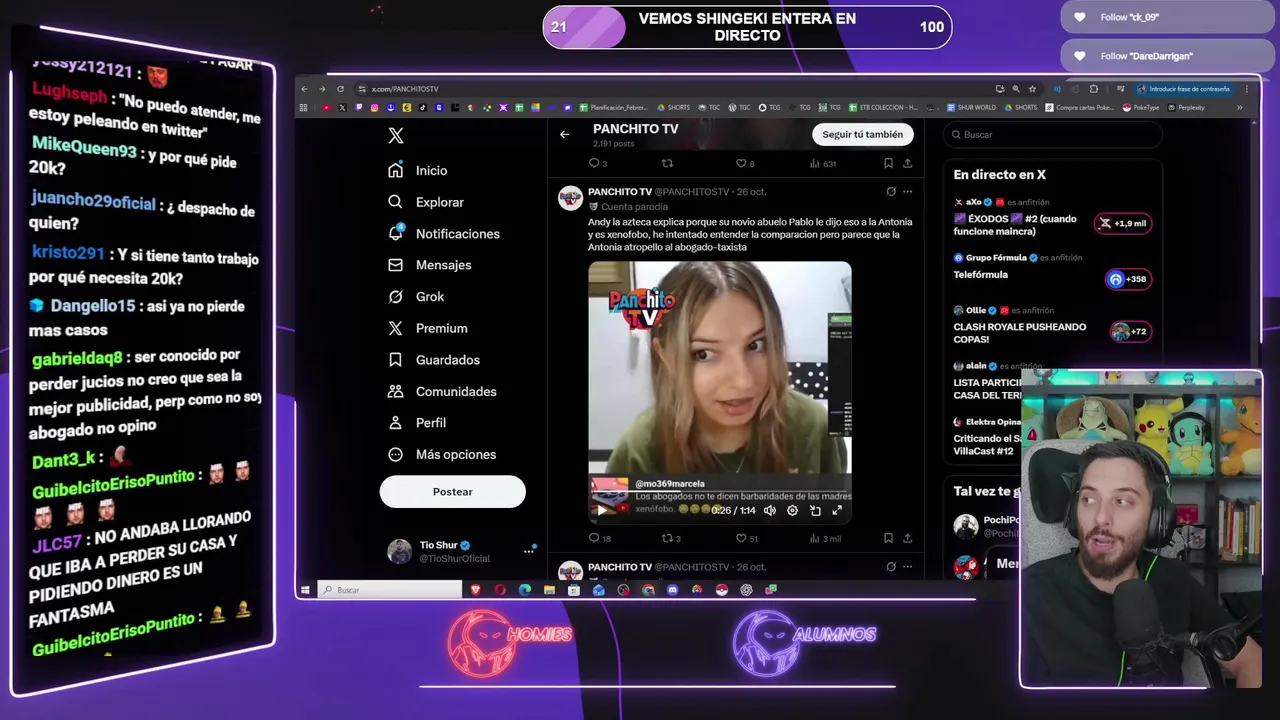Open Comunidades in the sidebar
The width and height of the screenshot is (1280, 720).
(442, 391)
